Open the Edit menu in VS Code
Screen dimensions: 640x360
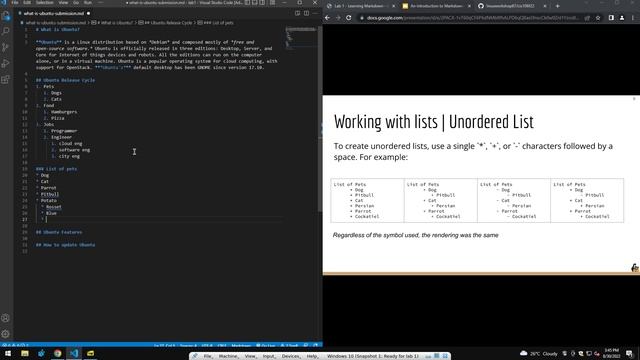coord(27,2)
